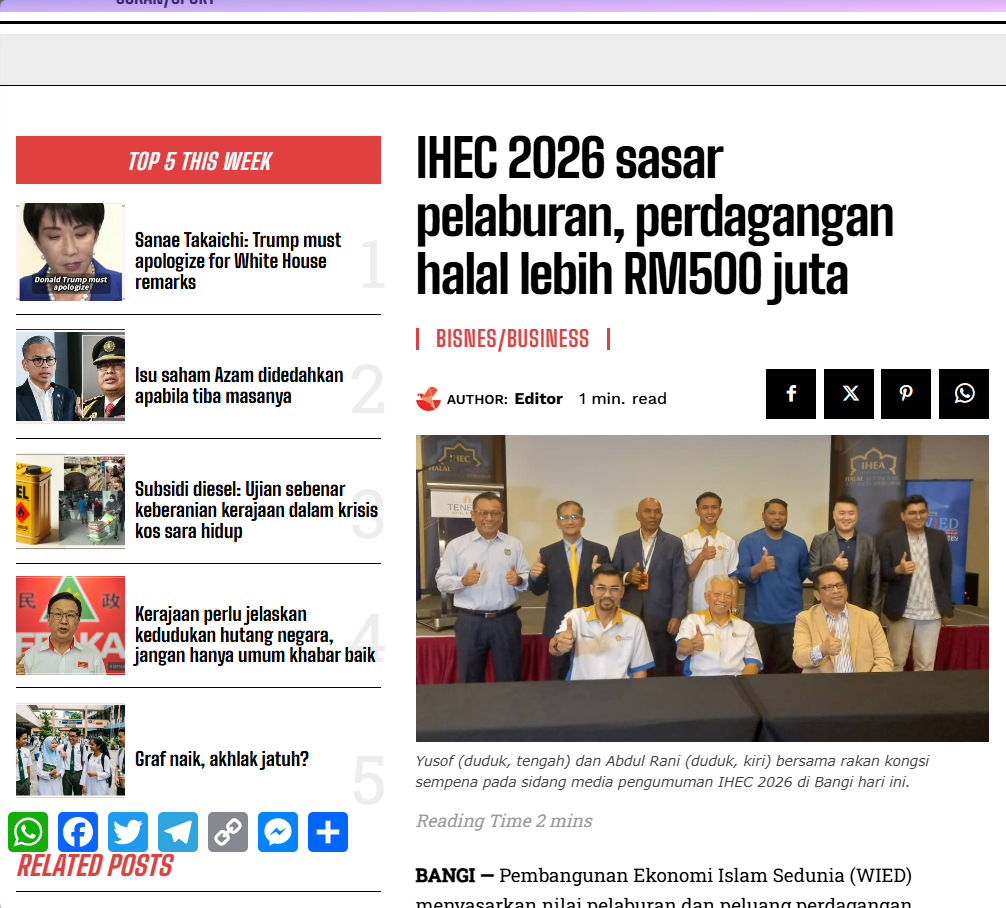
Task: Share via Telegram in bottom share bar
Action: 177,831
